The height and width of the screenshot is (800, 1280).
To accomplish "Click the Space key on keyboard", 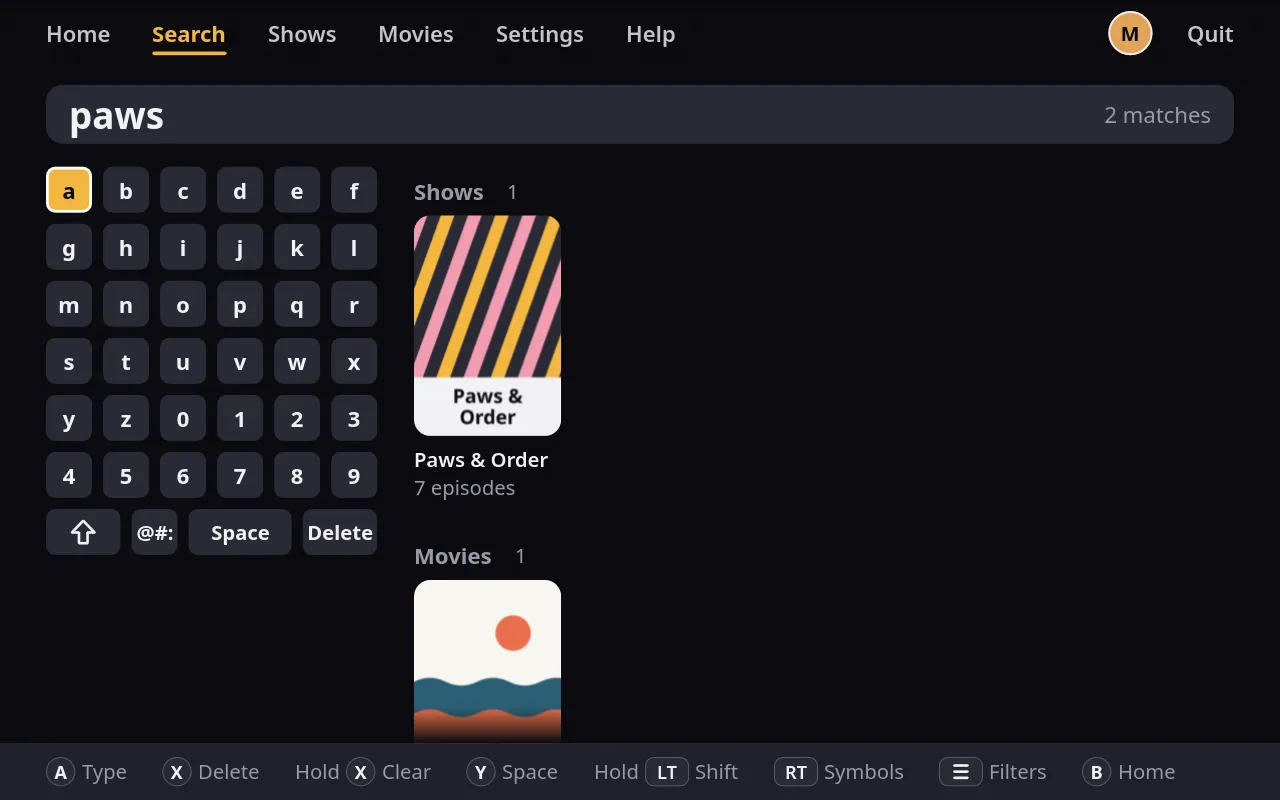I will pos(240,532).
